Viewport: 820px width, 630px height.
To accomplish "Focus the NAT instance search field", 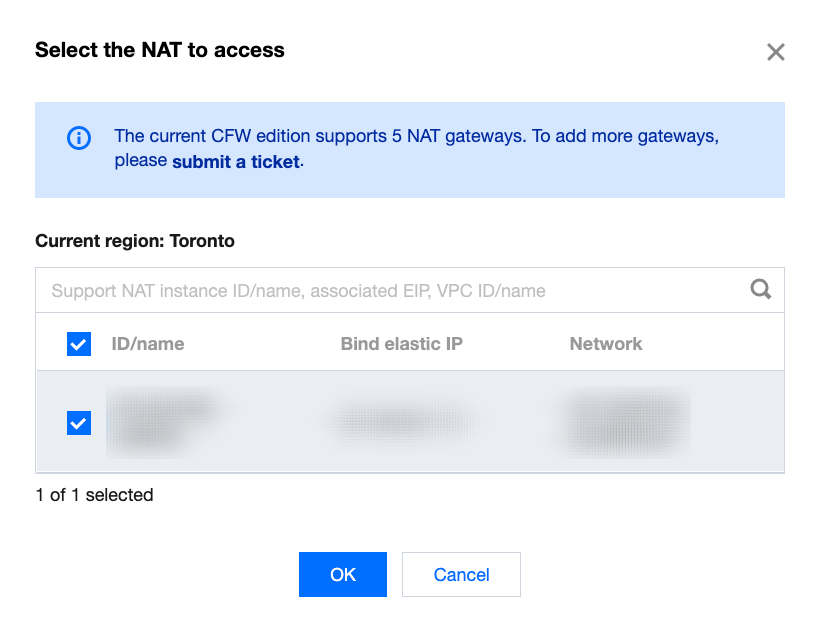I will pos(390,291).
